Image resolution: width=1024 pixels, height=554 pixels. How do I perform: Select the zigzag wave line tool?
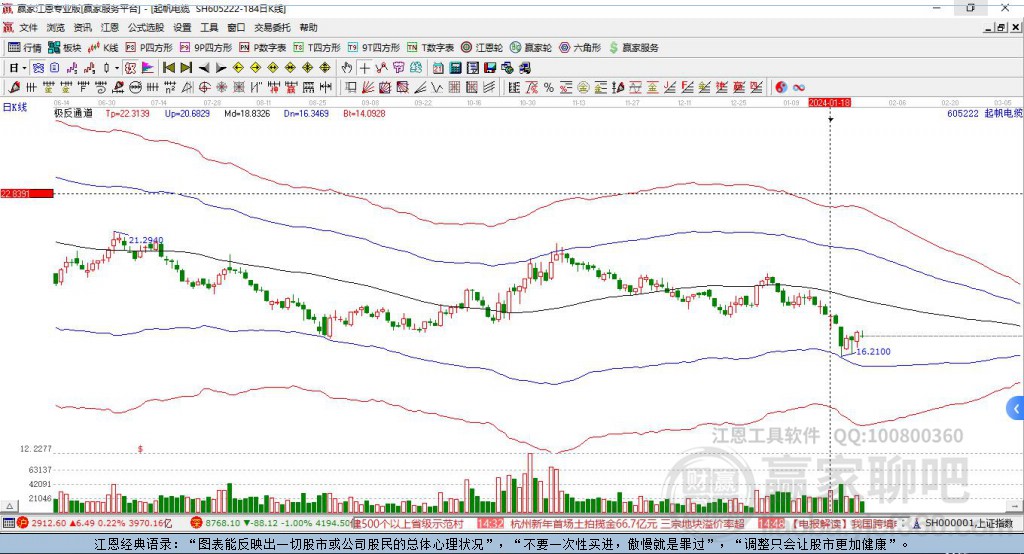(x=437, y=88)
